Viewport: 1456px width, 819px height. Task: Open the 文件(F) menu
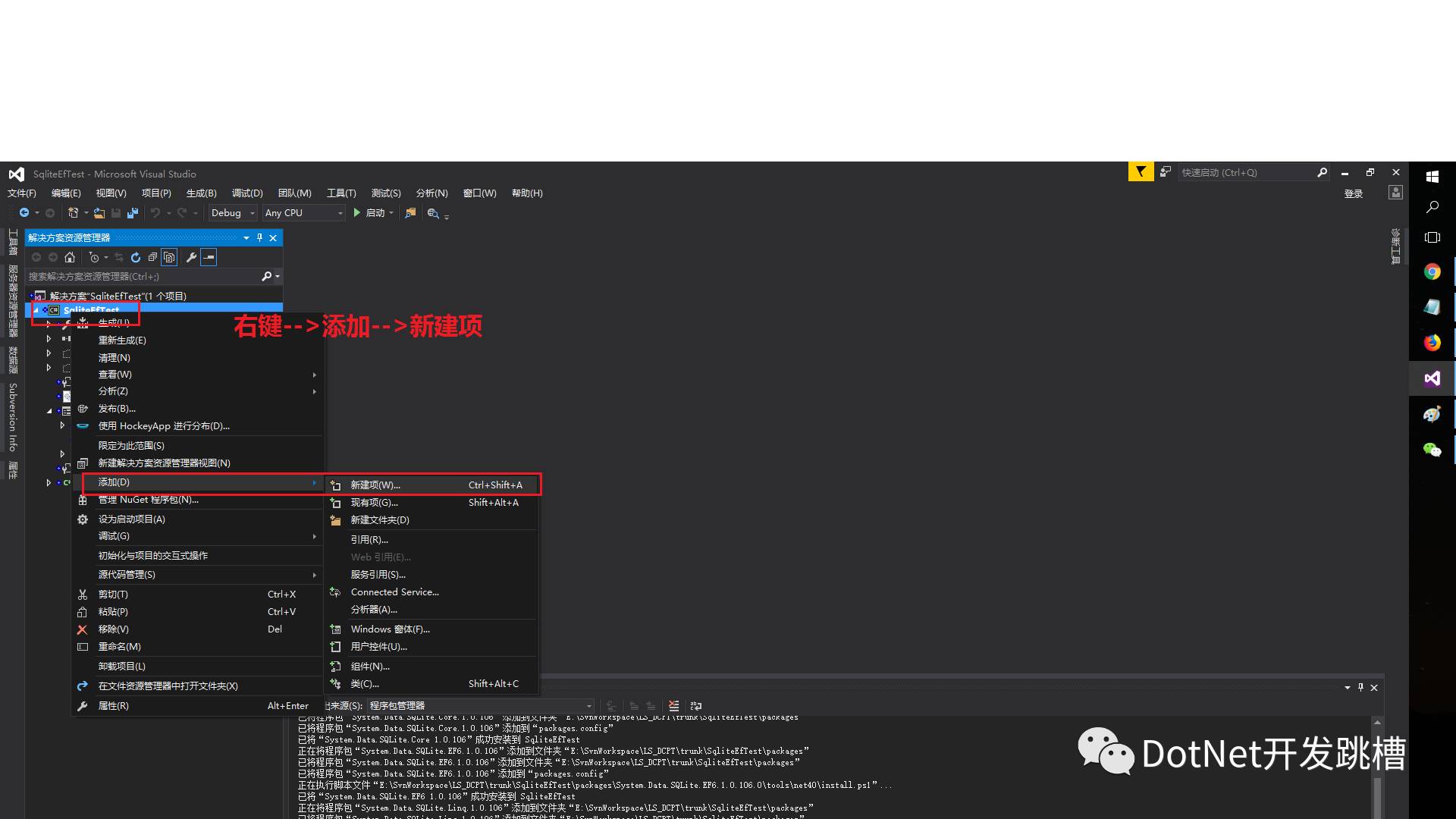(21, 193)
